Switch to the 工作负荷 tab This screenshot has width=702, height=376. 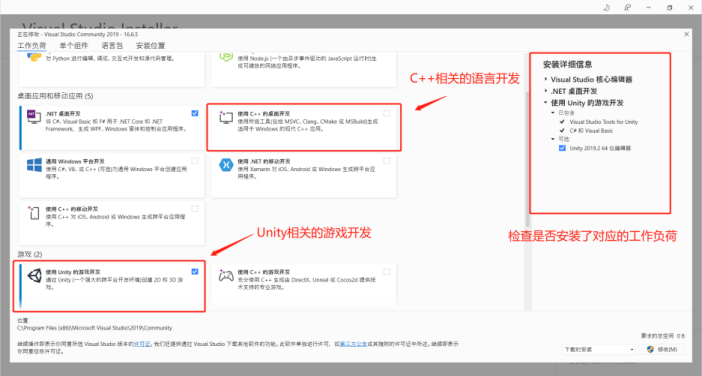[32, 46]
